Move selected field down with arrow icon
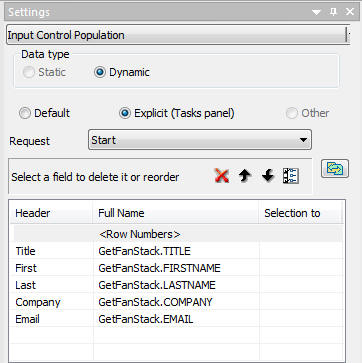 [x=268, y=176]
